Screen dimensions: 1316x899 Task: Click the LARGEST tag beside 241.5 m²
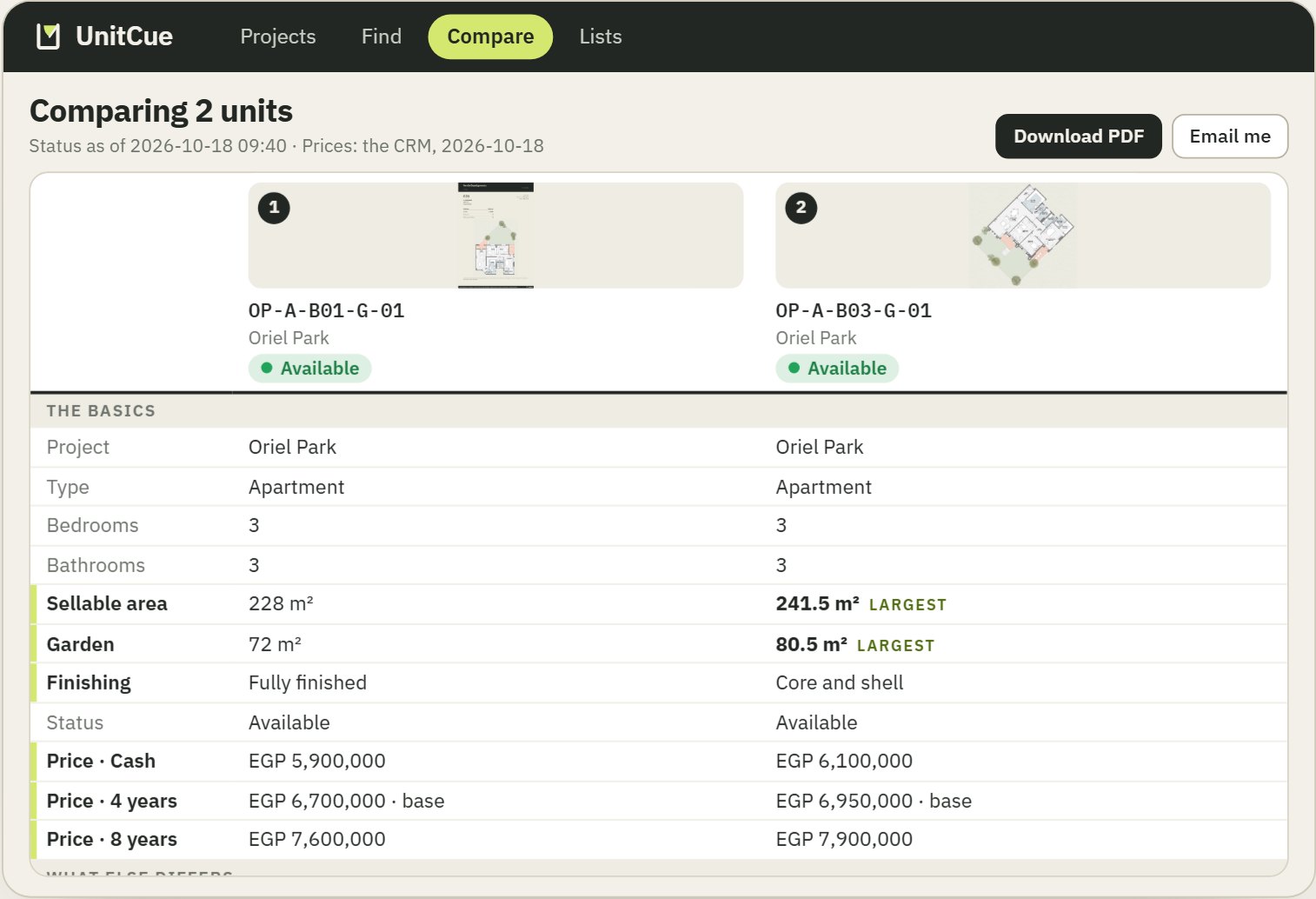(x=907, y=605)
